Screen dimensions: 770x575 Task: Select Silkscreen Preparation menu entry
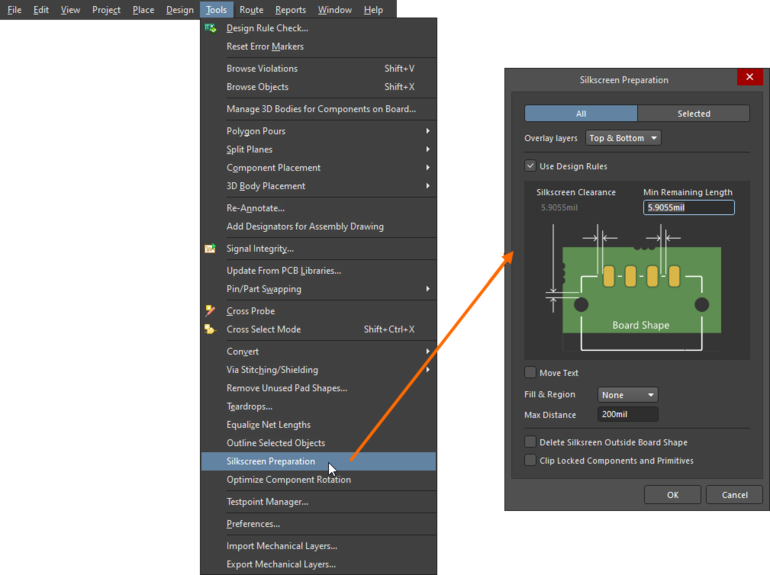(271, 461)
